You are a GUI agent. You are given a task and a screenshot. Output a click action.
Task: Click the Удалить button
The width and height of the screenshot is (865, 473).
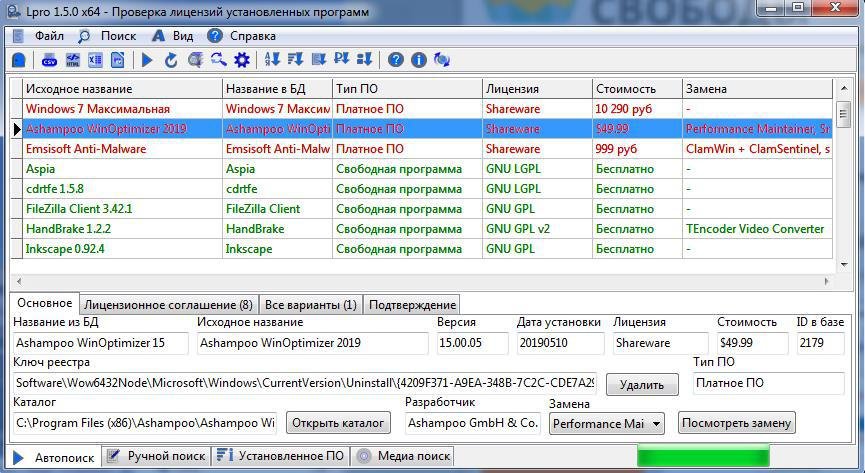pyautogui.click(x=642, y=385)
